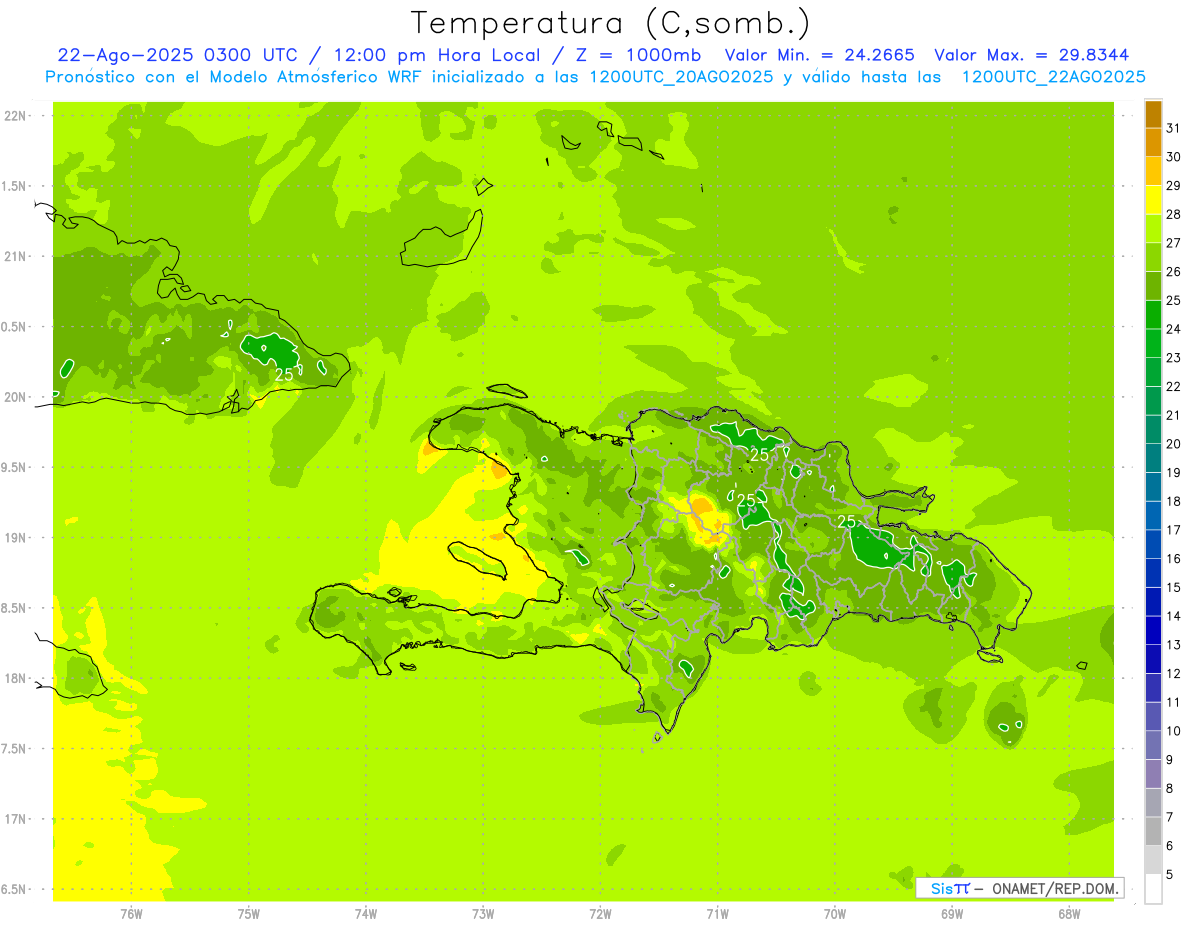Click the '22N' latitude label

point(15,116)
